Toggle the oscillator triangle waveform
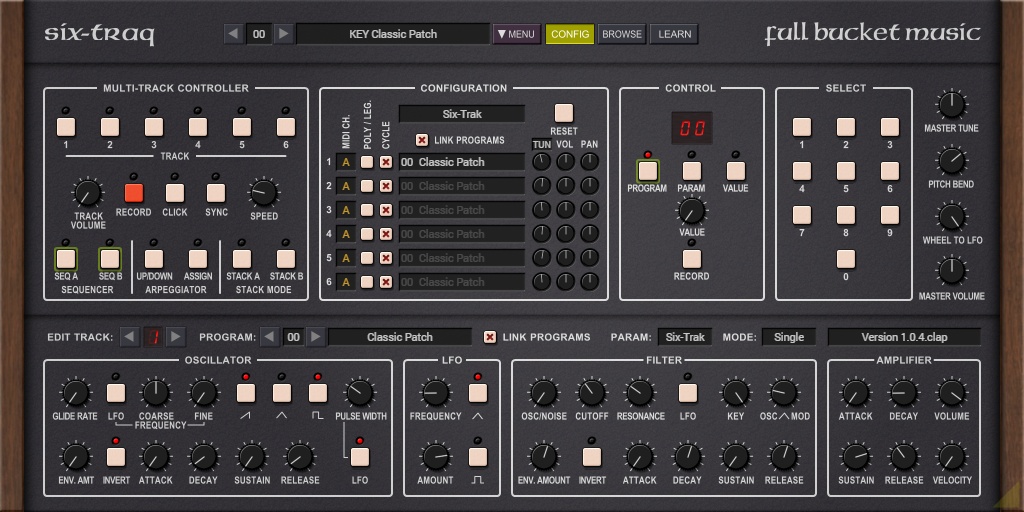1024x512 pixels. (x=282, y=393)
